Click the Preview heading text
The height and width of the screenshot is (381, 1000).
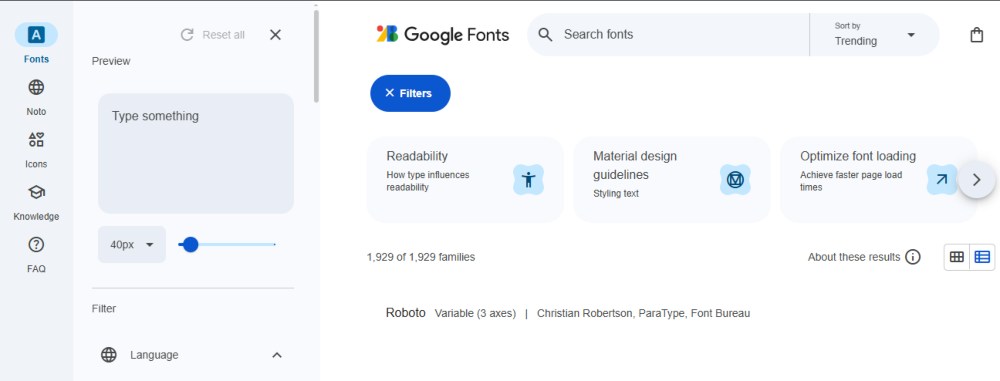pos(111,61)
